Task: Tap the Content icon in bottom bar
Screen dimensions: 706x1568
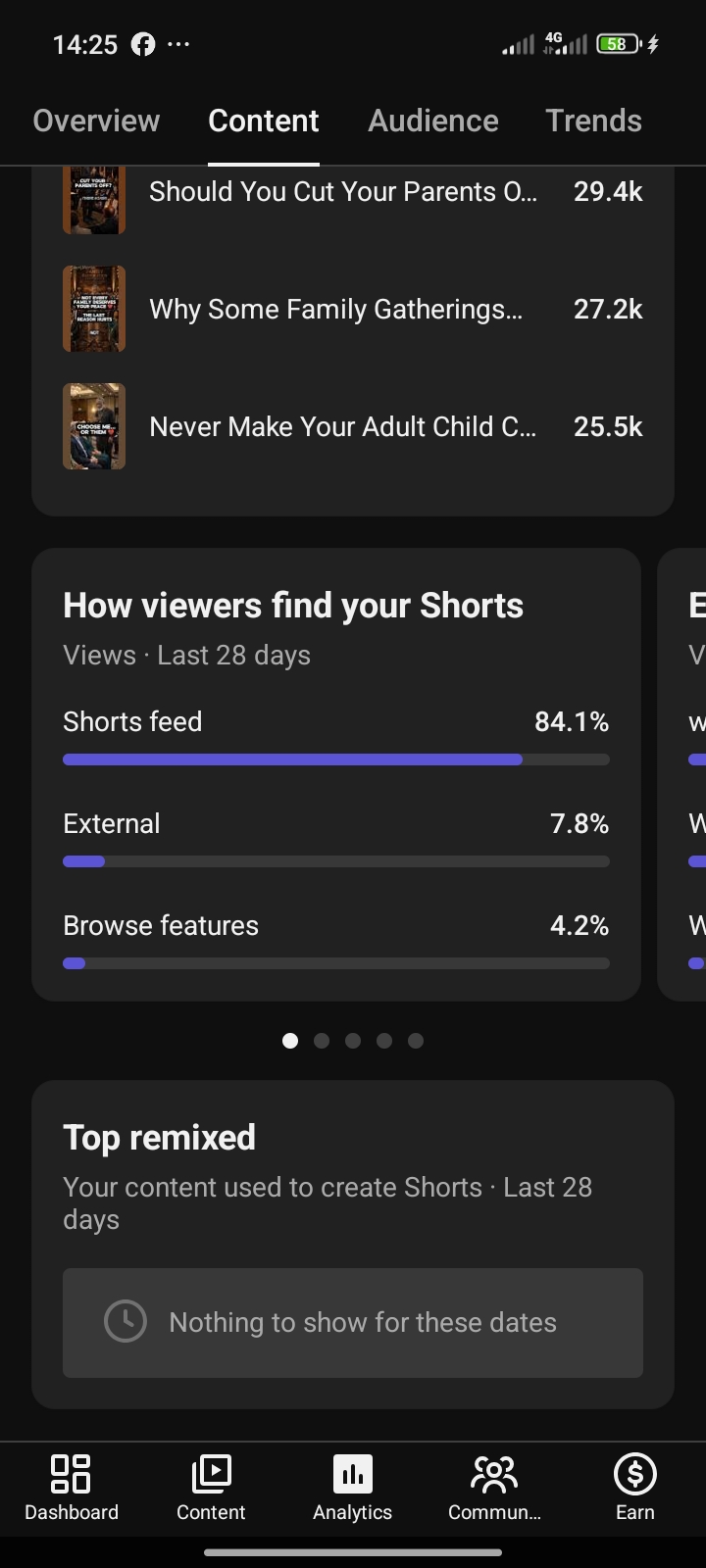Action: pos(211,1473)
